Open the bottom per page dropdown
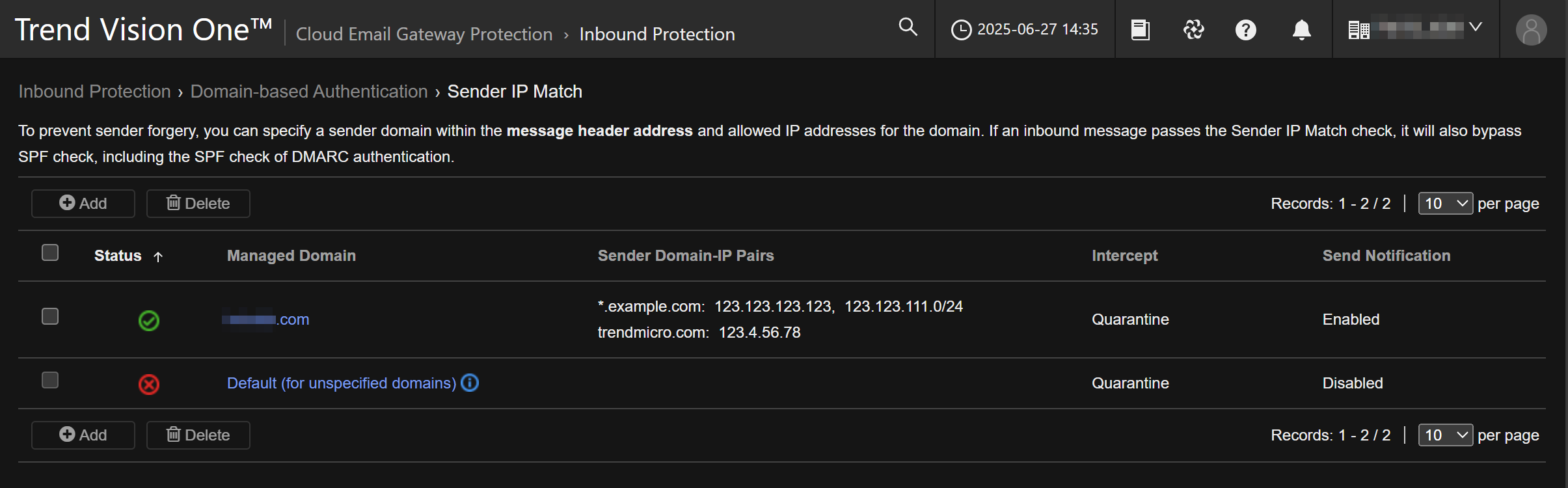This screenshot has height=488, width=1568. click(x=1445, y=435)
